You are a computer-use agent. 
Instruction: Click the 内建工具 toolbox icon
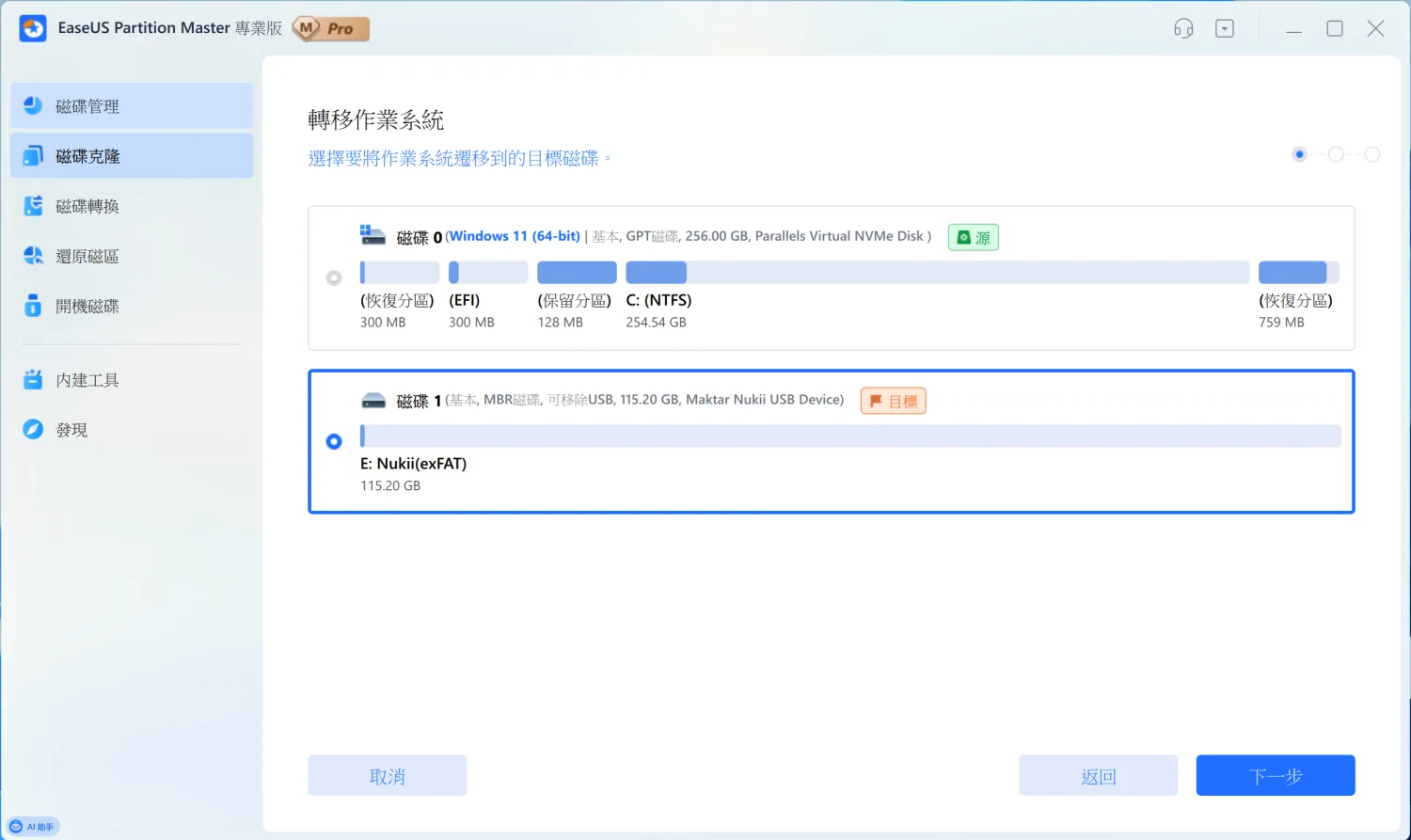(33, 379)
